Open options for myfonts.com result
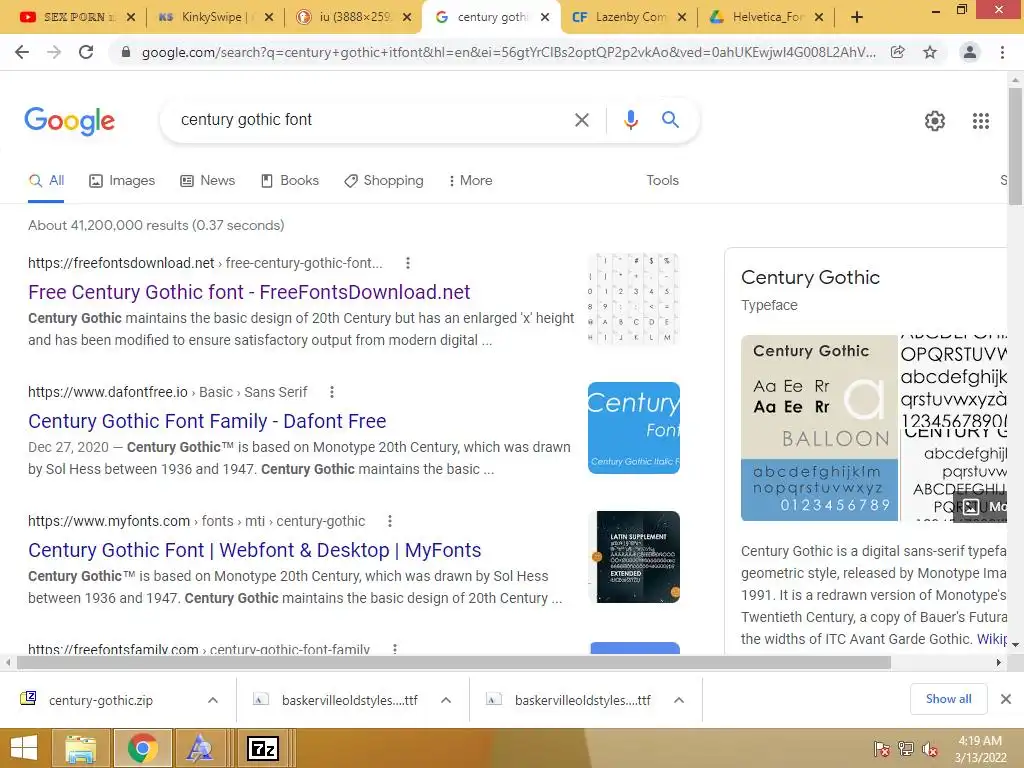 pyautogui.click(x=389, y=521)
